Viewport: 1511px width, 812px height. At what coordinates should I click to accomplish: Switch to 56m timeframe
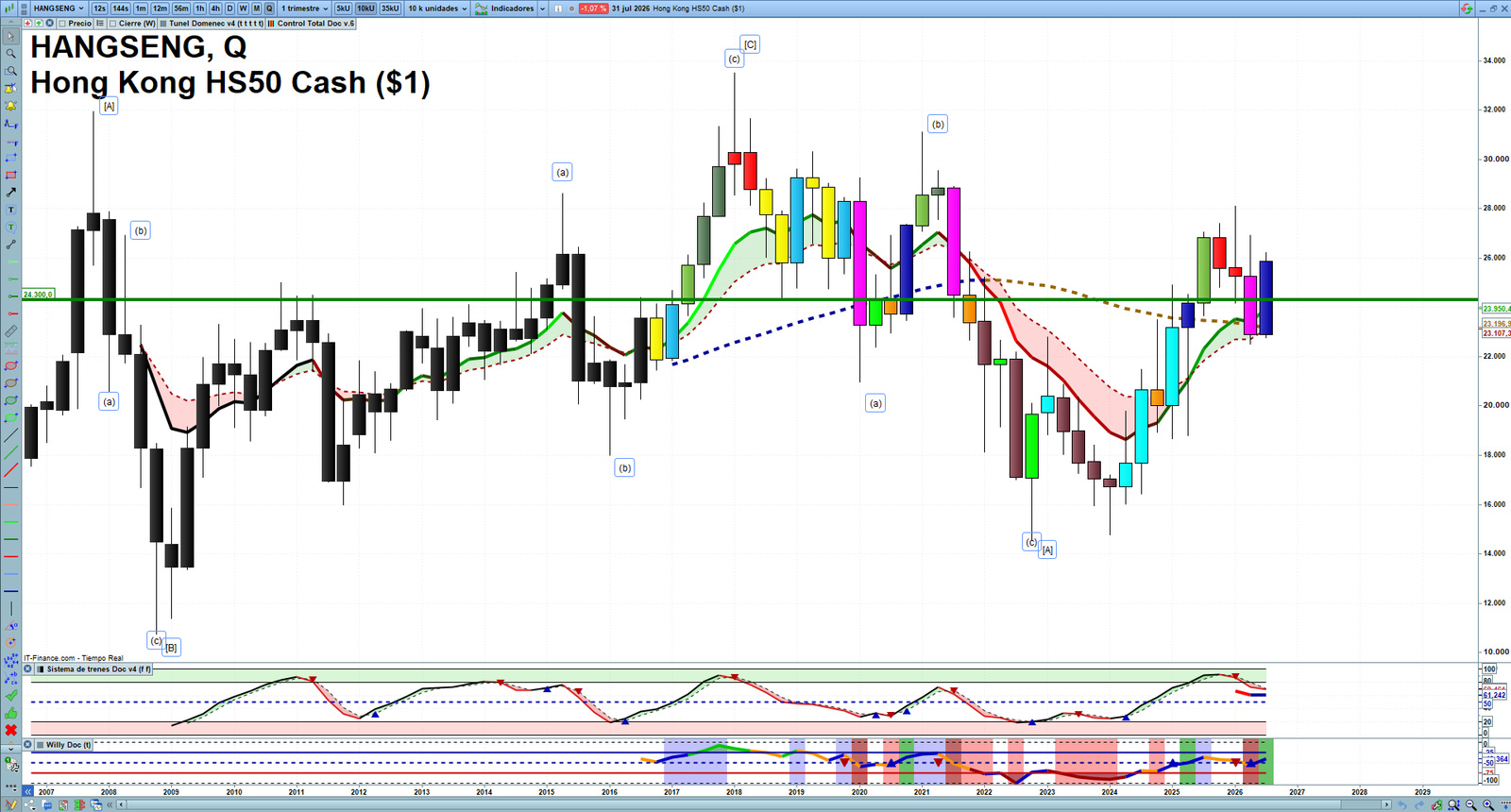[x=181, y=8]
